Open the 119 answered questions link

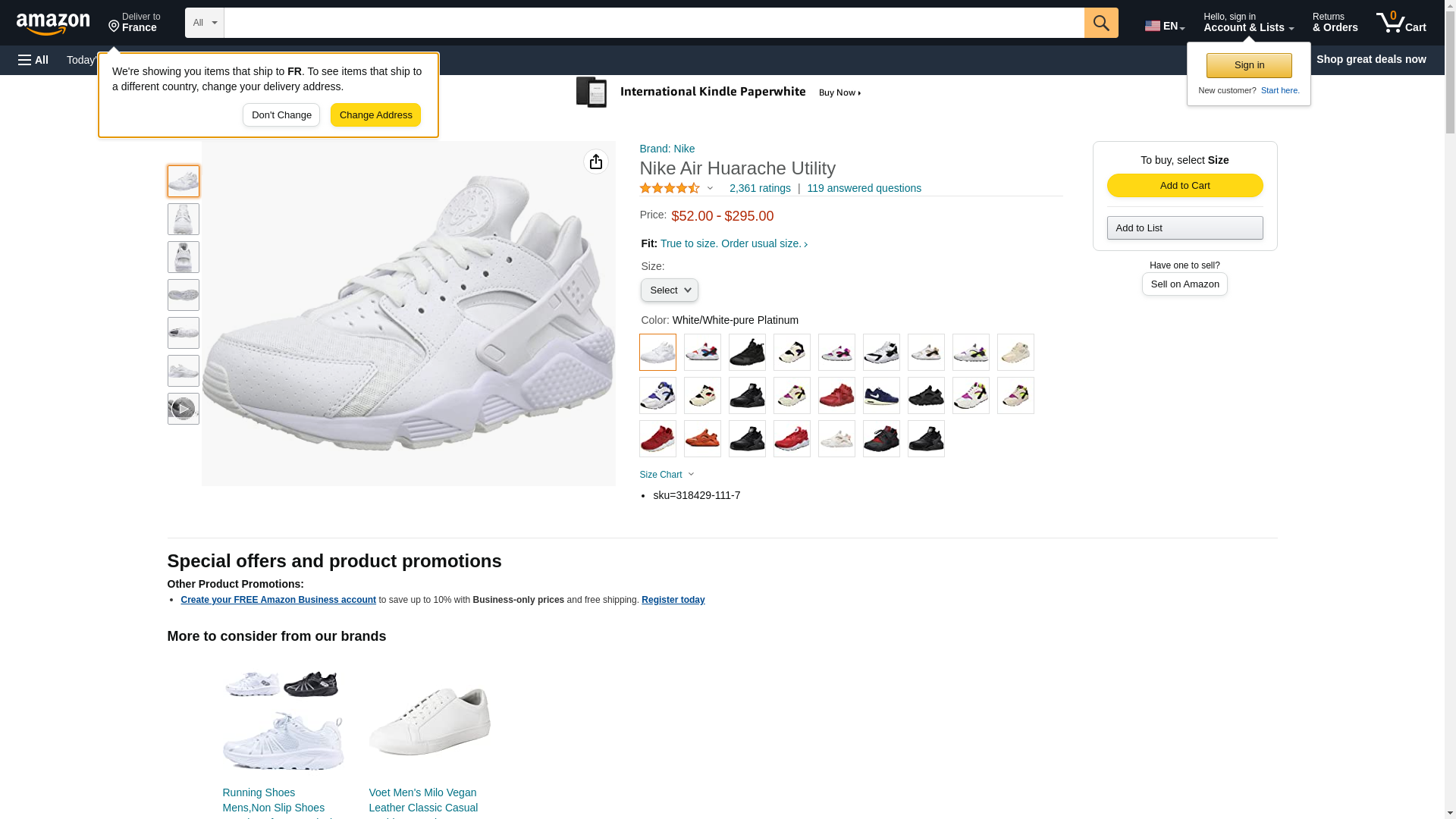tap(864, 188)
